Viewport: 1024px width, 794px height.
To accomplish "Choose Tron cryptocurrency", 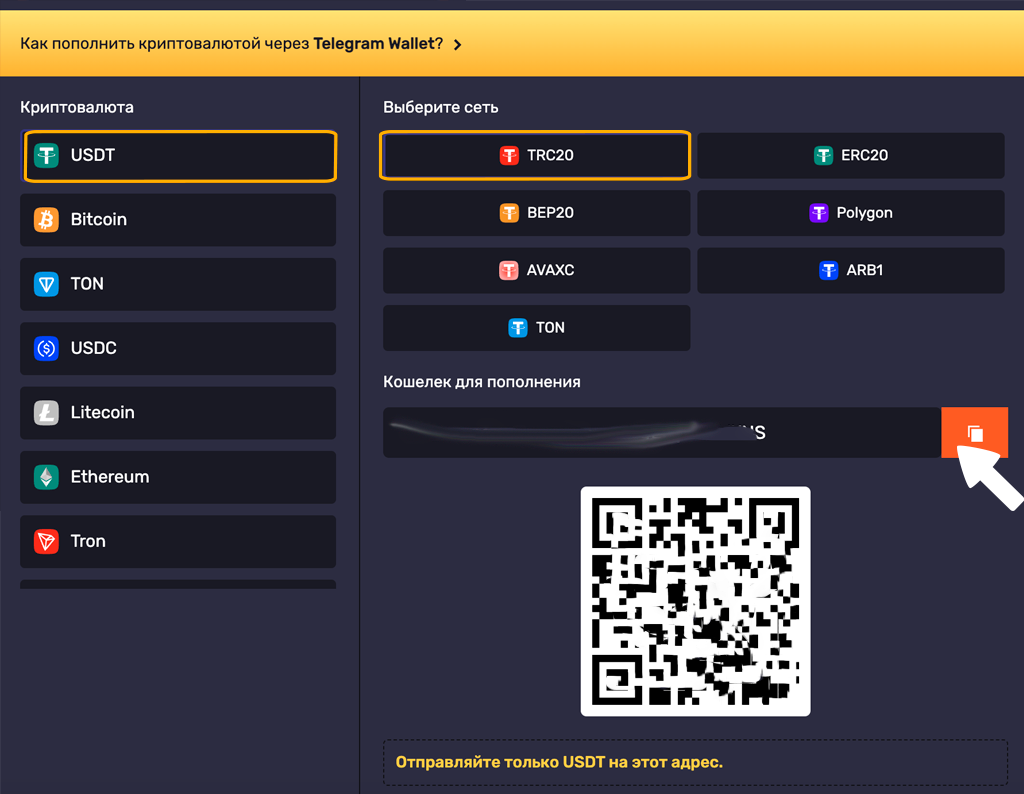I will (178, 541).
